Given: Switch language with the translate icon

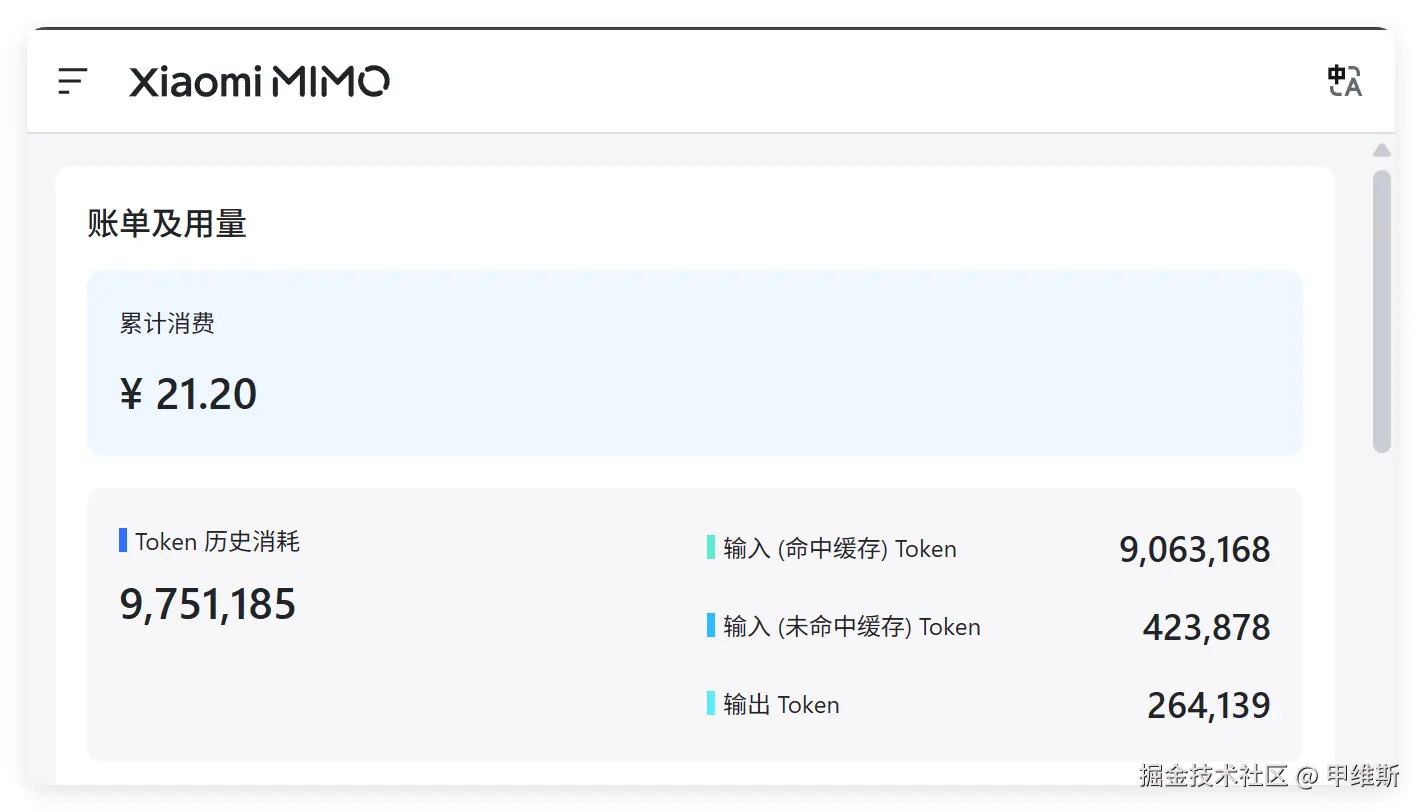Looking at the screenshot, I should pos(1344,81).
